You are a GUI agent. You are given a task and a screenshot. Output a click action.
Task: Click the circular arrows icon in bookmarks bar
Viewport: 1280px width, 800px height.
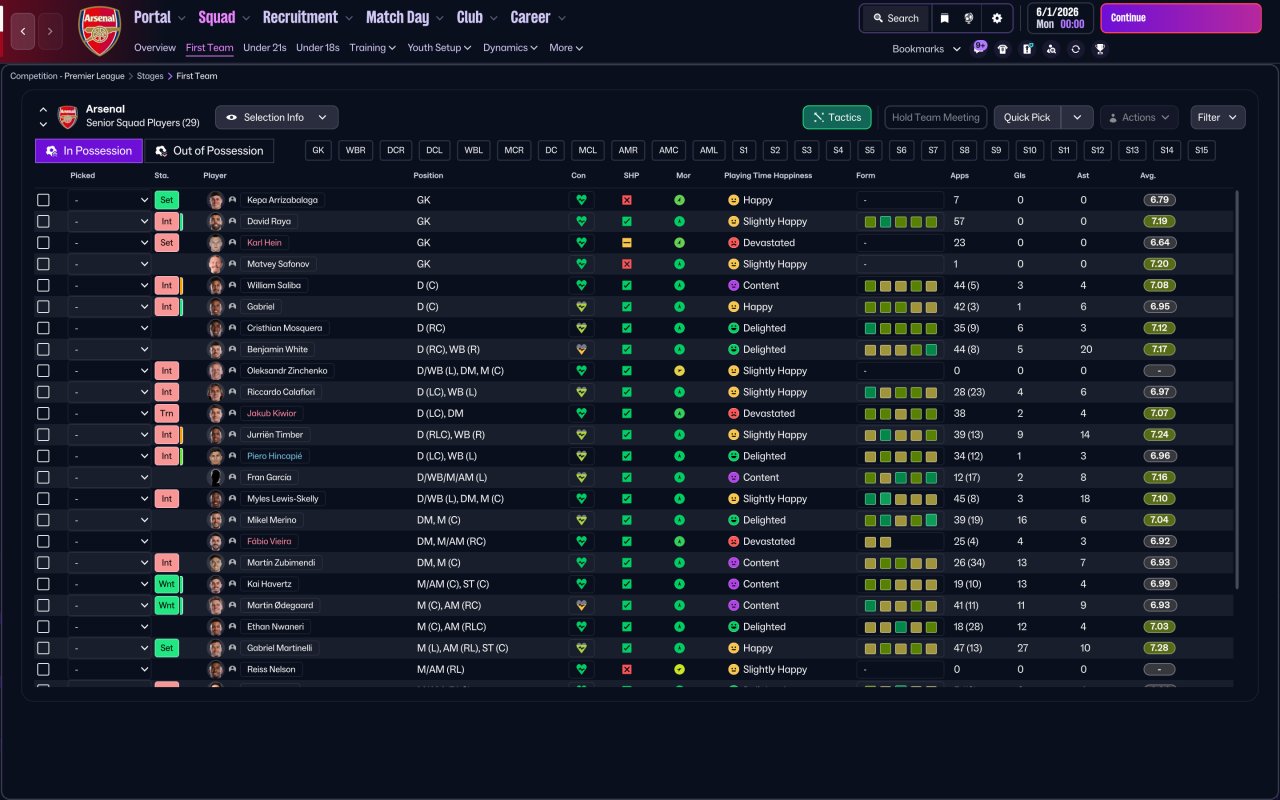pyautogui.click(x=1075, y=49)
